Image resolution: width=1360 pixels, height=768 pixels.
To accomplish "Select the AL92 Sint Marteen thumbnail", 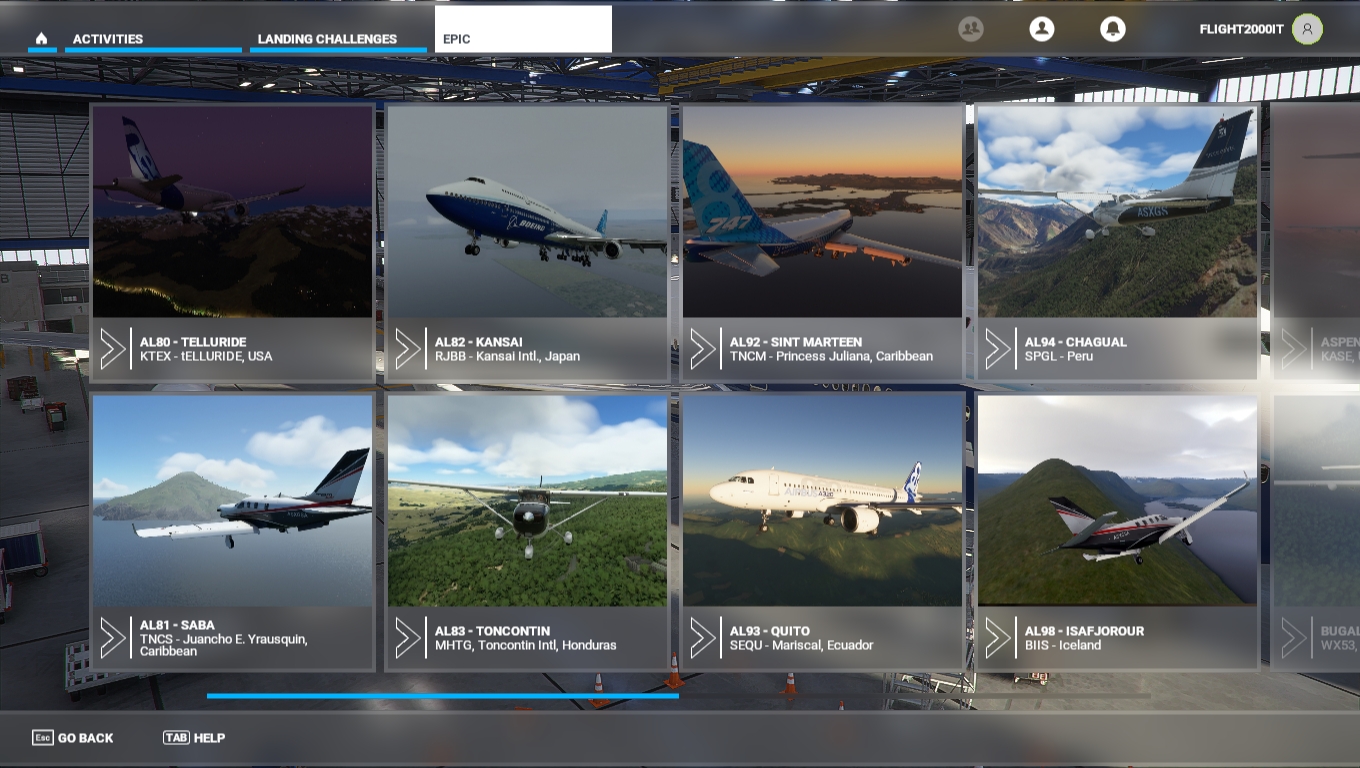I will [822, 212].
